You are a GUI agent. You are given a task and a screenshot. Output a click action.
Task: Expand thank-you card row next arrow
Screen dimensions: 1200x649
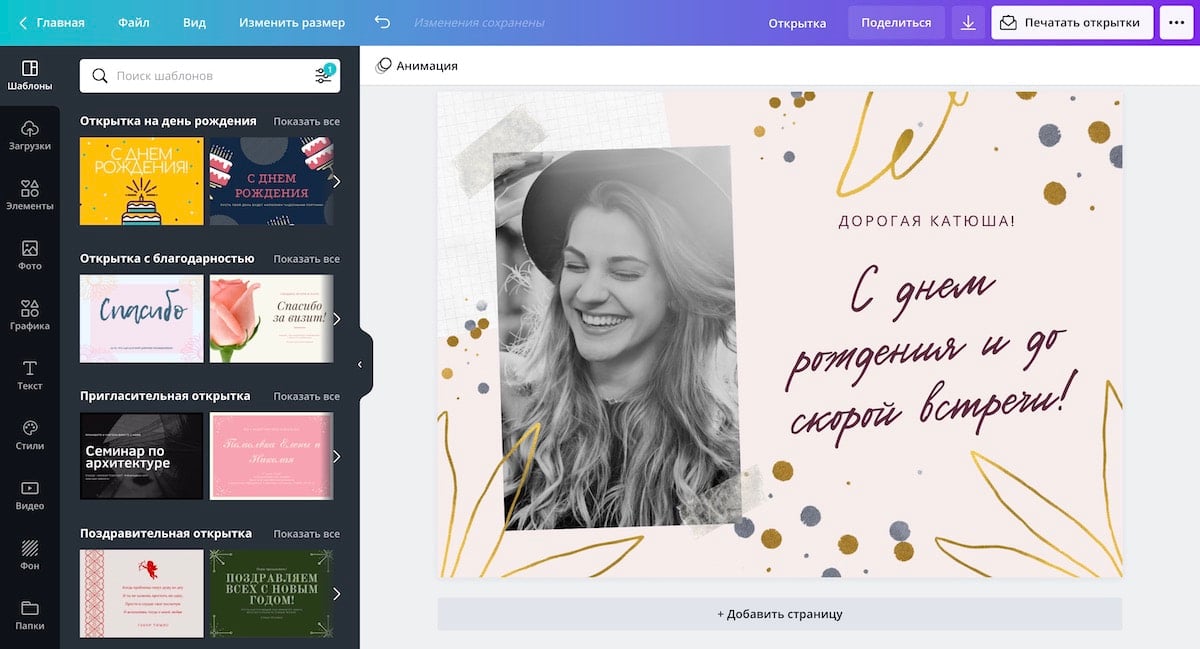(336, 319)
